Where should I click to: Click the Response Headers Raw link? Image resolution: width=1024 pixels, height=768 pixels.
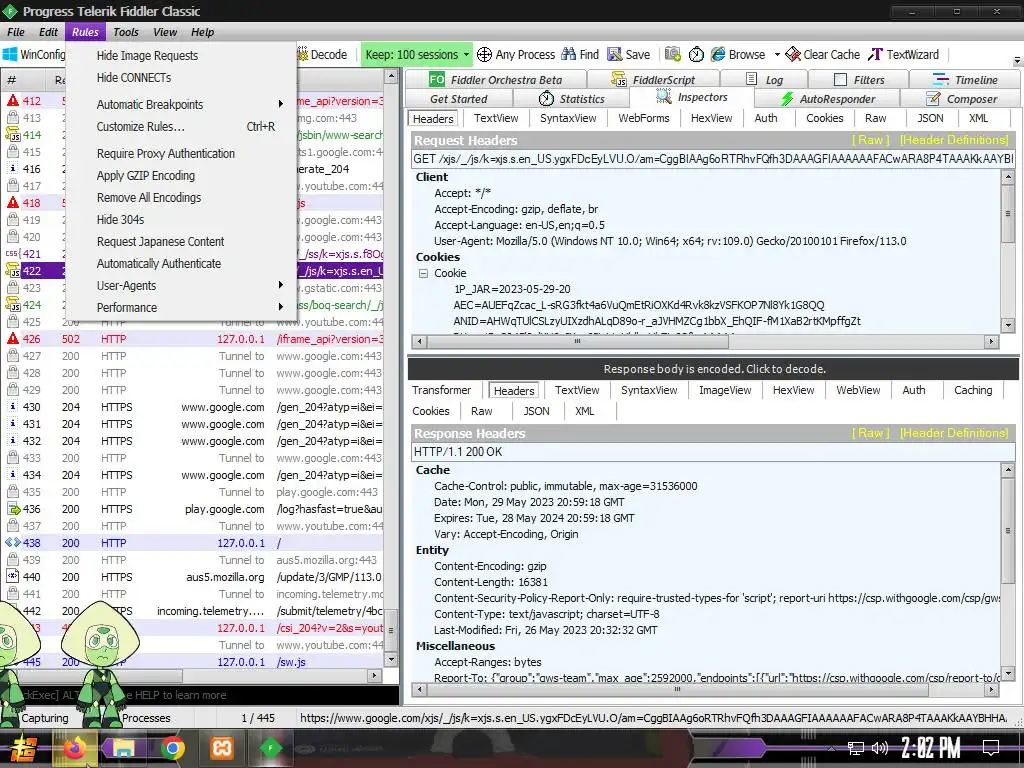tap(871, 433)
